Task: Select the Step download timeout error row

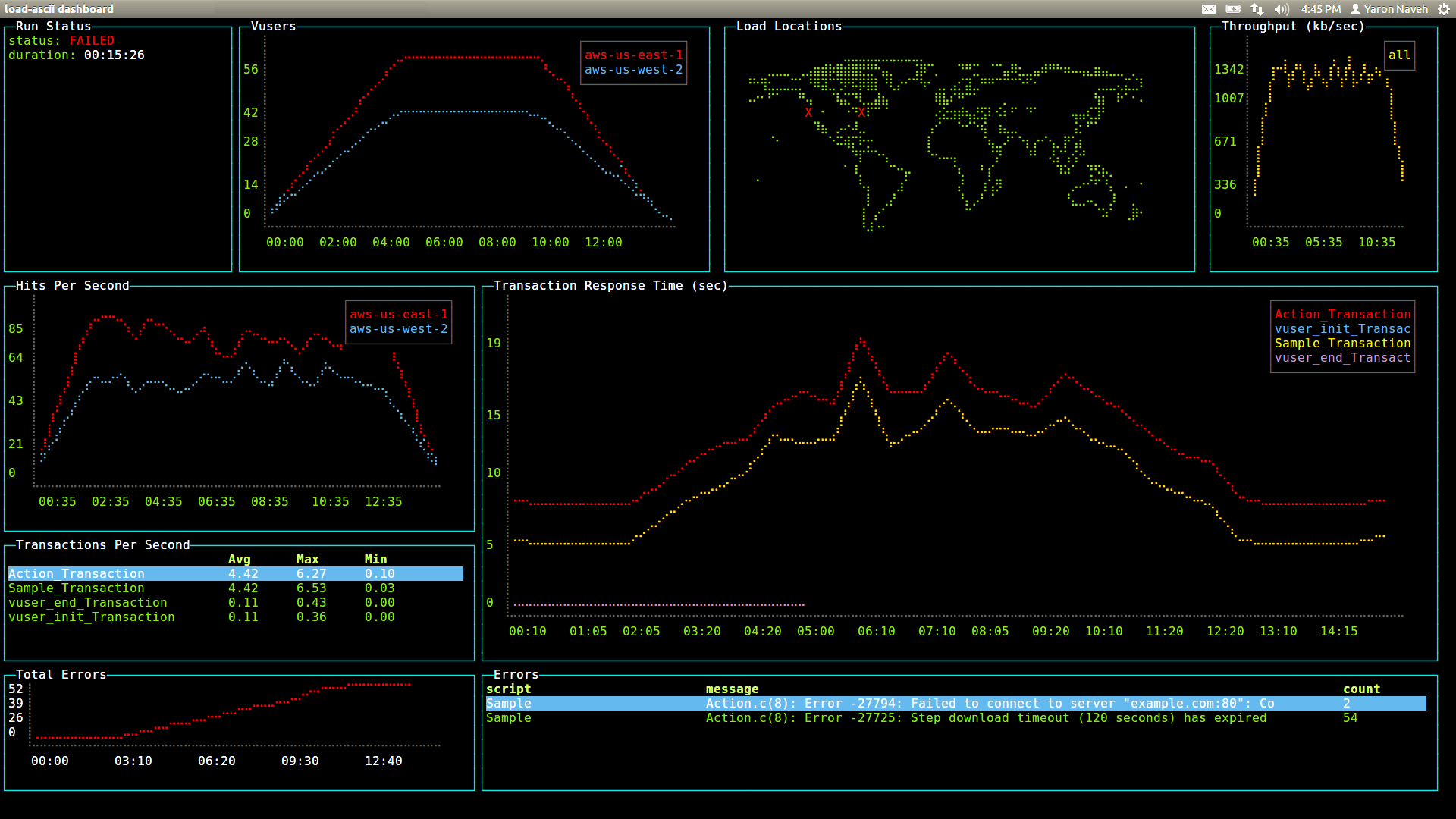Action: coord(955,718)
